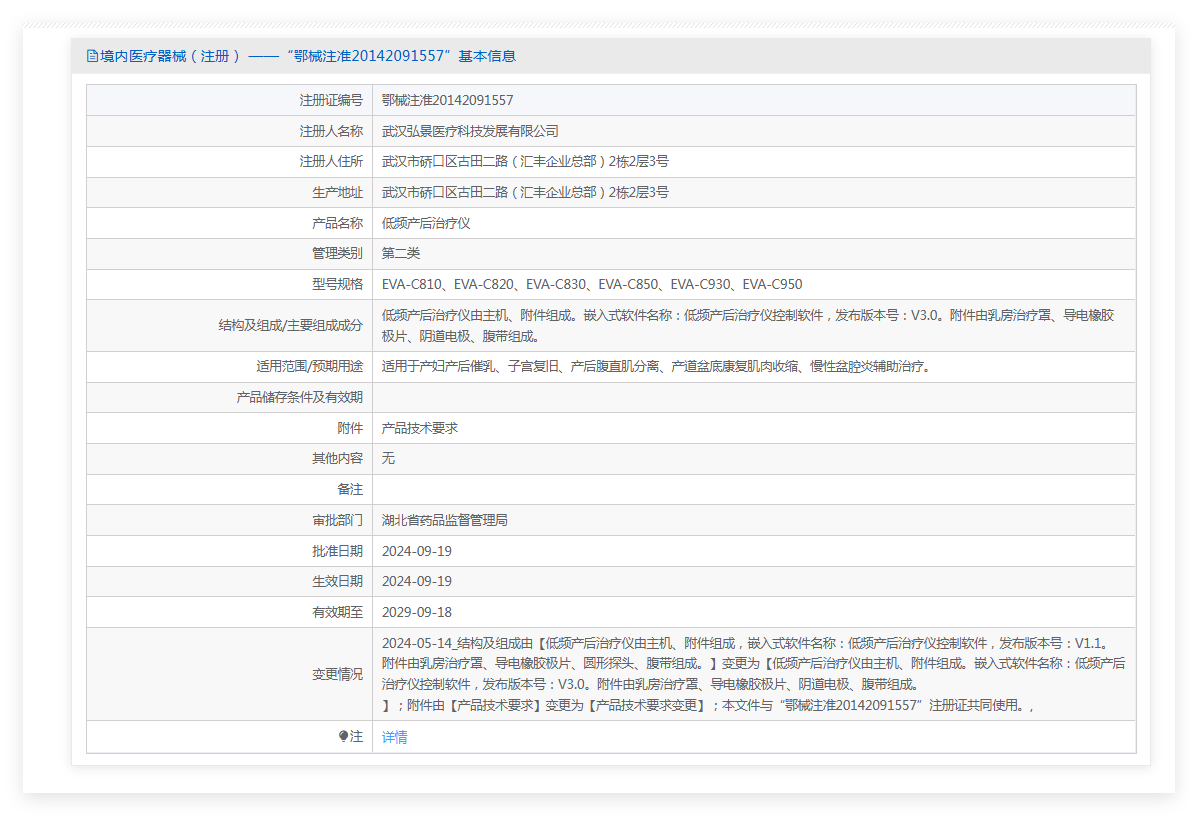Click the model list starting EVA-C810
1198x816 pixels.
[x=592, y=284]
